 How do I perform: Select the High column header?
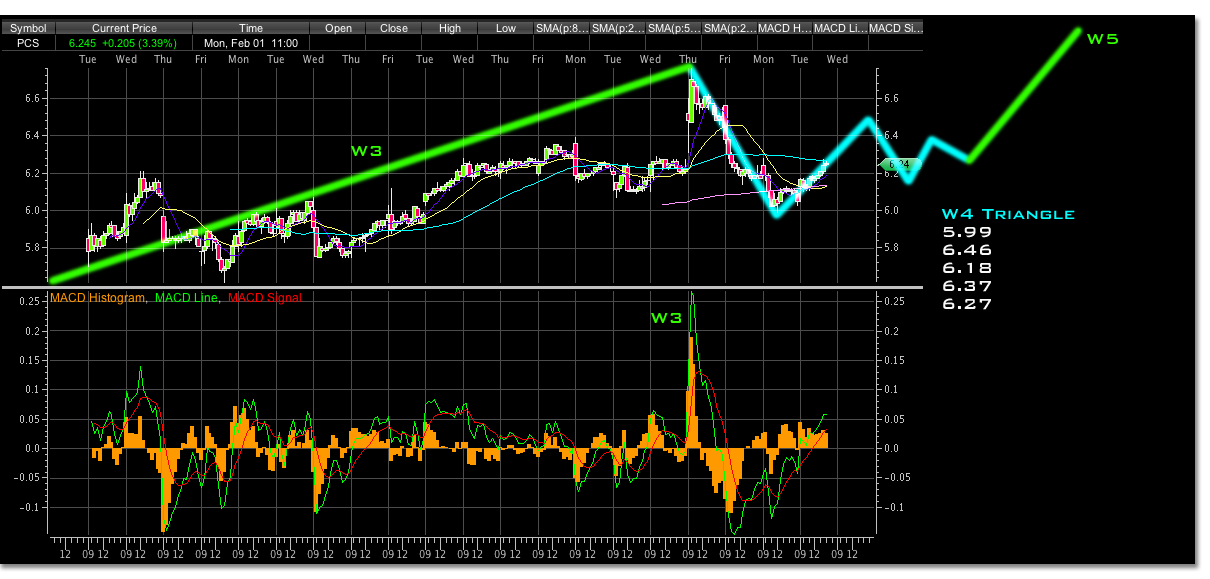point(450,28)
